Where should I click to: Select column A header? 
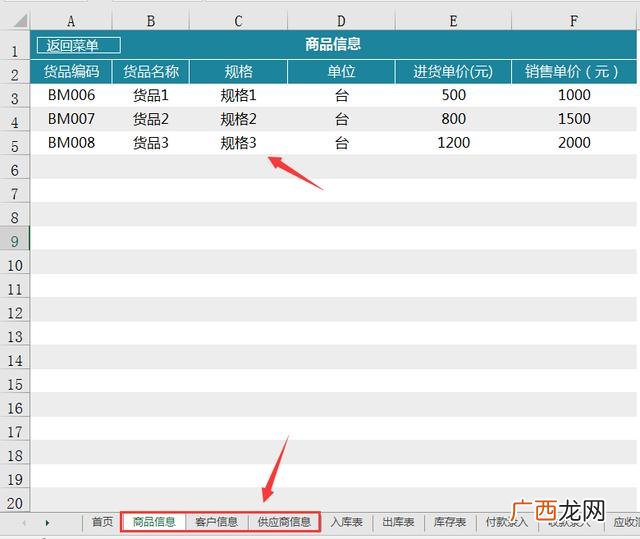[x=71, y=21]
